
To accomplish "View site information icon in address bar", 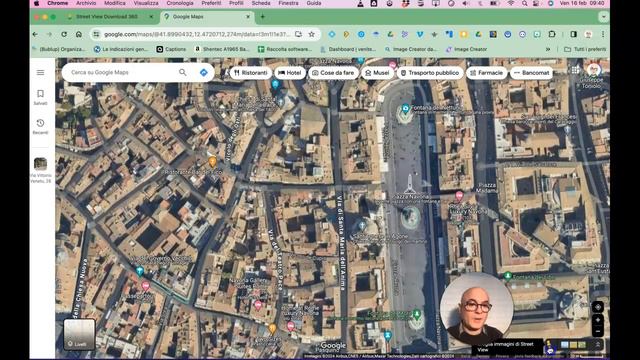I will pos(96,34).
